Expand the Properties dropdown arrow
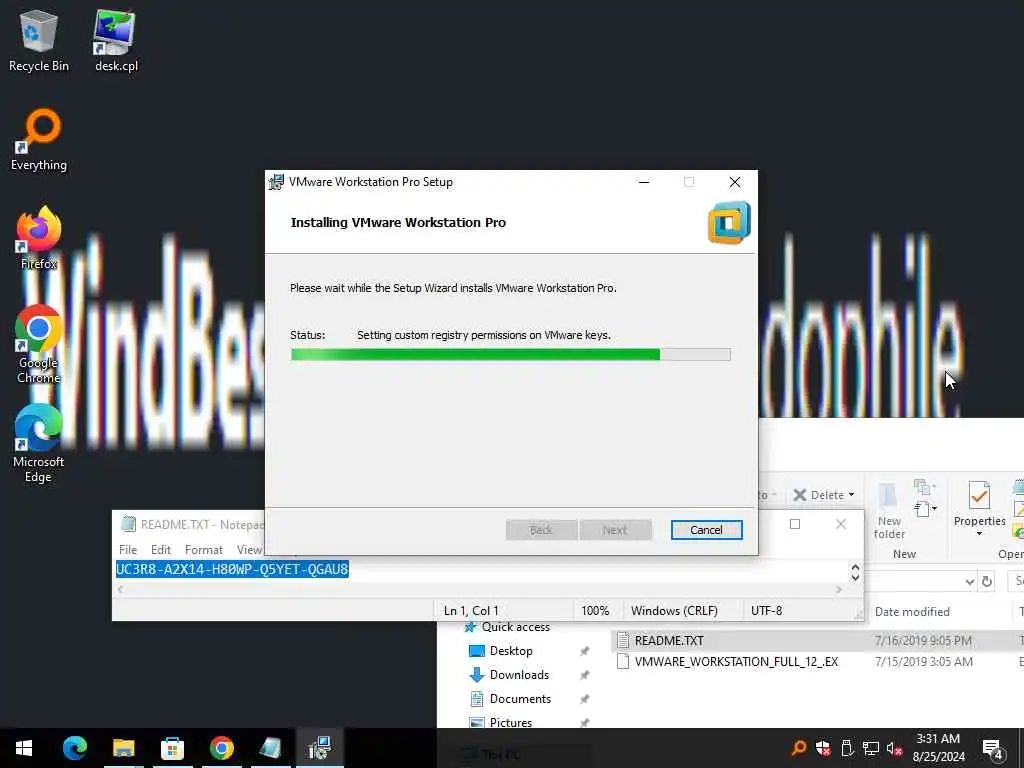The width and height of the screenshot is (1024, 768). tap(979, 534)
